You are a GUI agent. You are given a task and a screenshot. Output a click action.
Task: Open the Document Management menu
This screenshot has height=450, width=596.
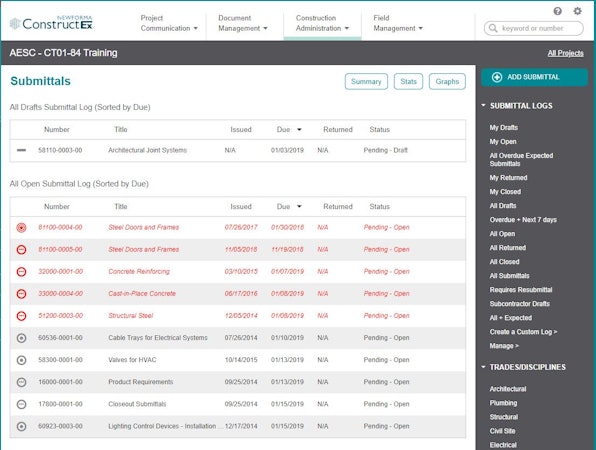pyautogui.click(x=243, y=23)
